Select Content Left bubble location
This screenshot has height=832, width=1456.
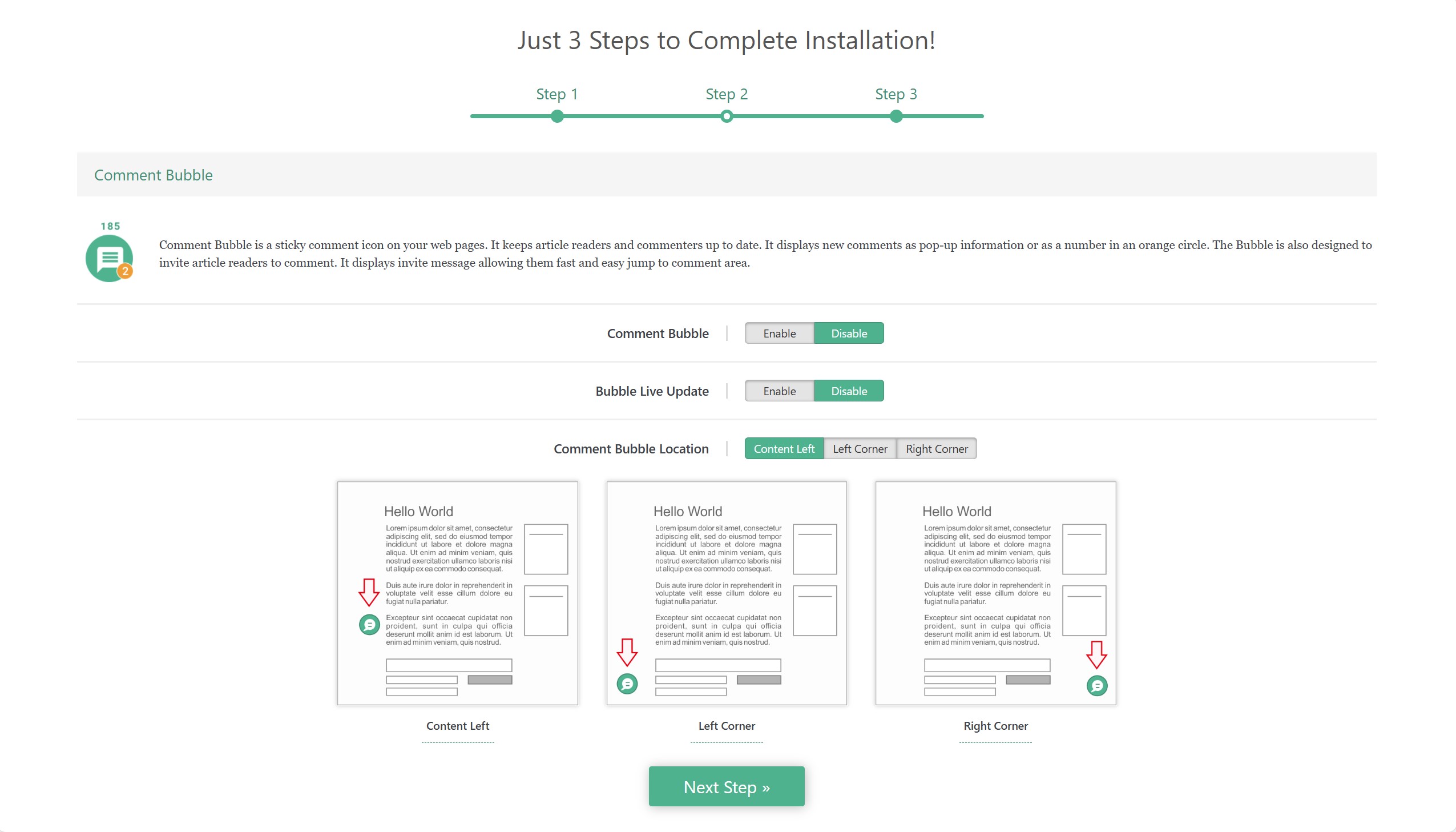784,449
